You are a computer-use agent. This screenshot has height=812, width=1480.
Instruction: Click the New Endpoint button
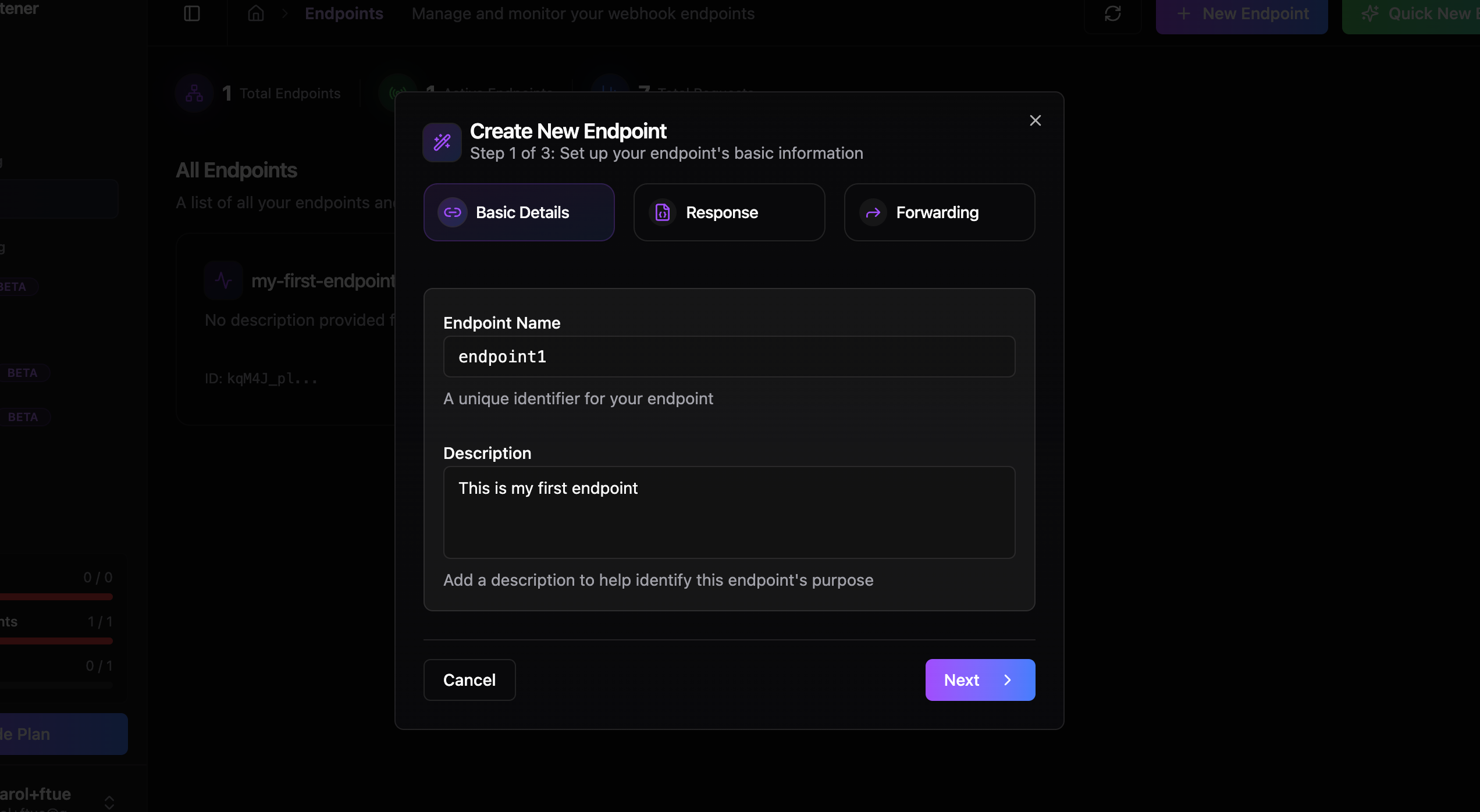point(1242,13)
